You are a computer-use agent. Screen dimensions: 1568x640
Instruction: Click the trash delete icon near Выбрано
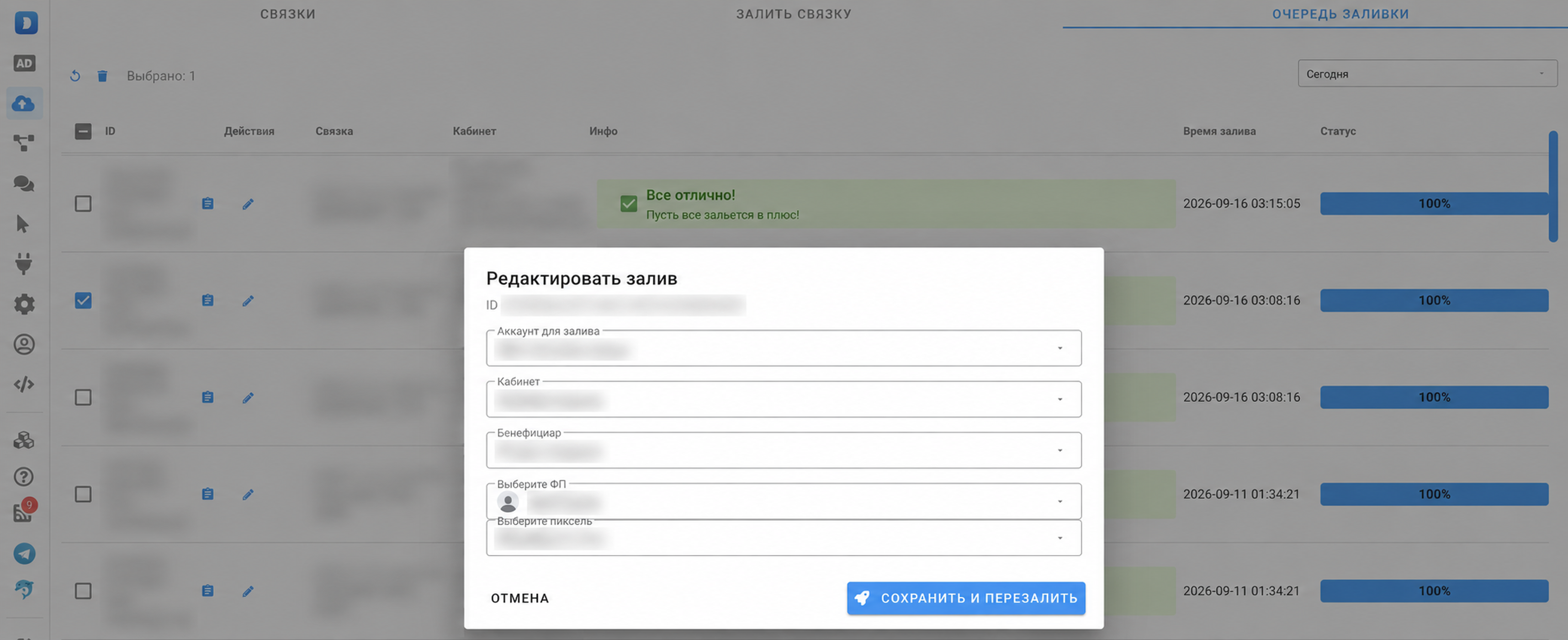pyautogui.click(x=102, y=76)
